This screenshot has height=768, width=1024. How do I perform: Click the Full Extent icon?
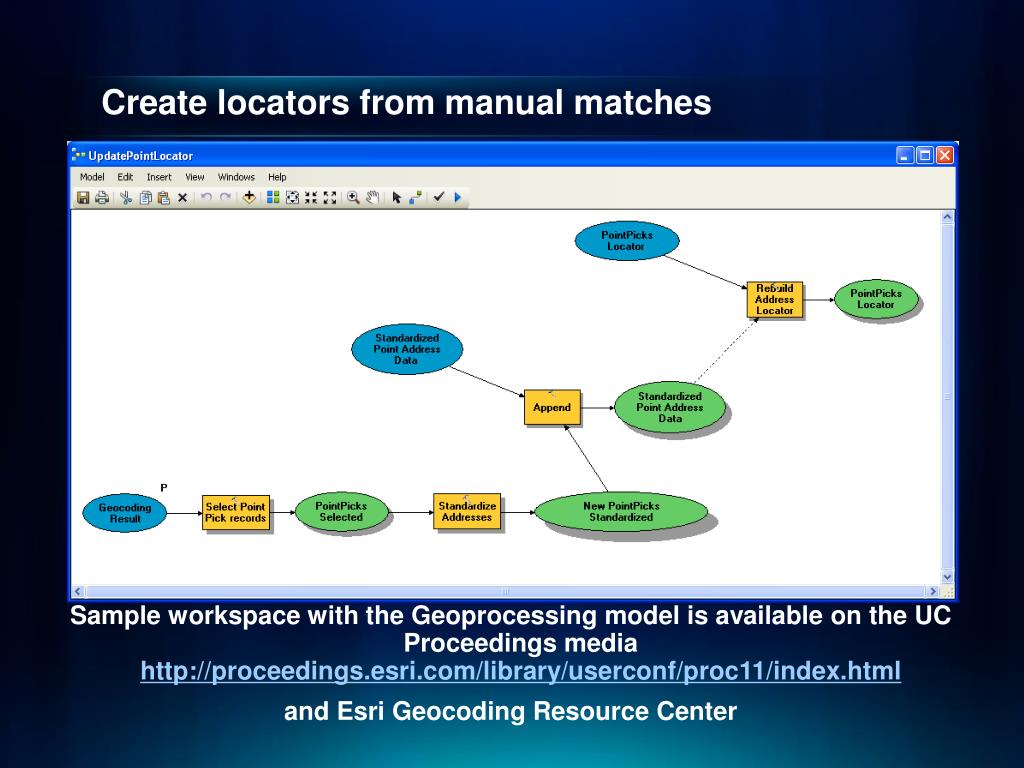point(292,197)
